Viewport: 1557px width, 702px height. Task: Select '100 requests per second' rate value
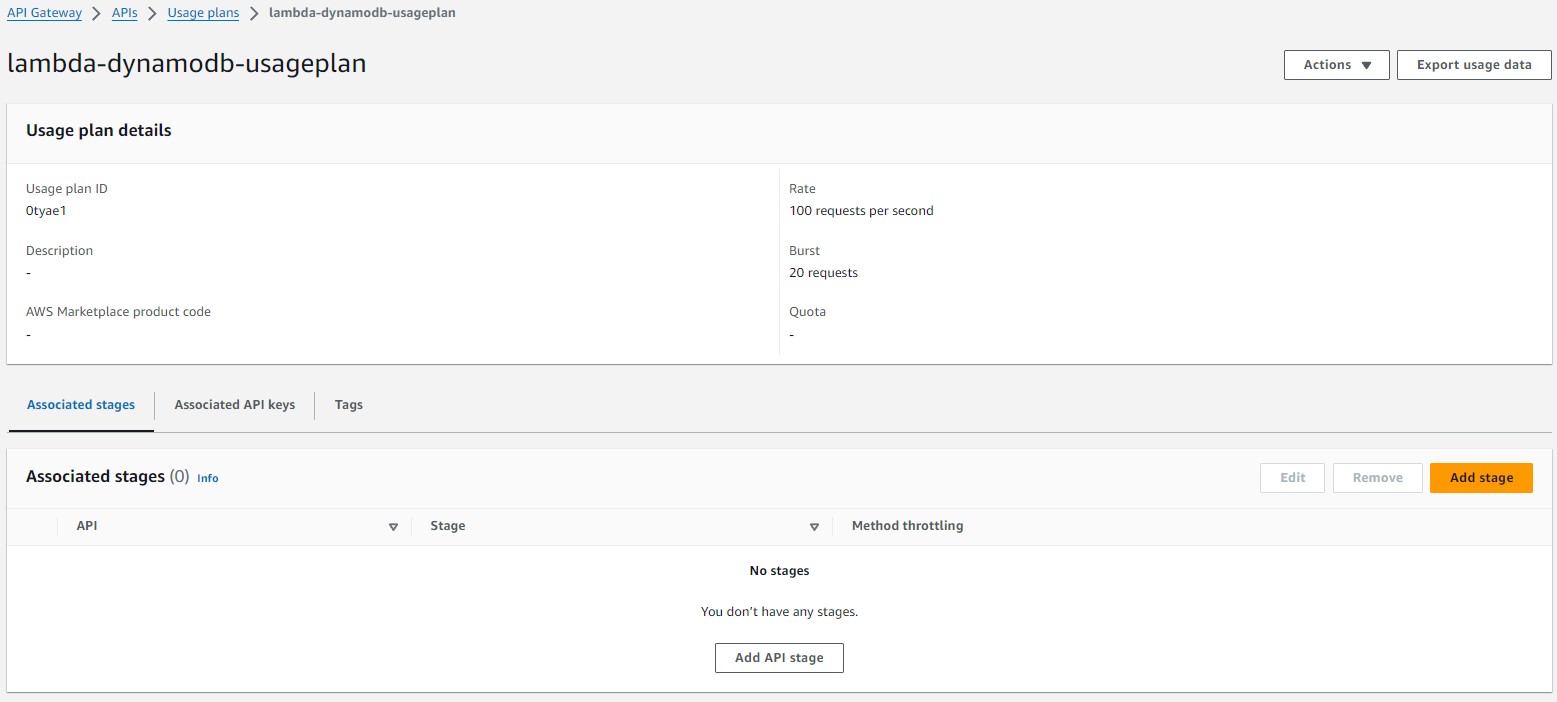click(x=861, y=211)
